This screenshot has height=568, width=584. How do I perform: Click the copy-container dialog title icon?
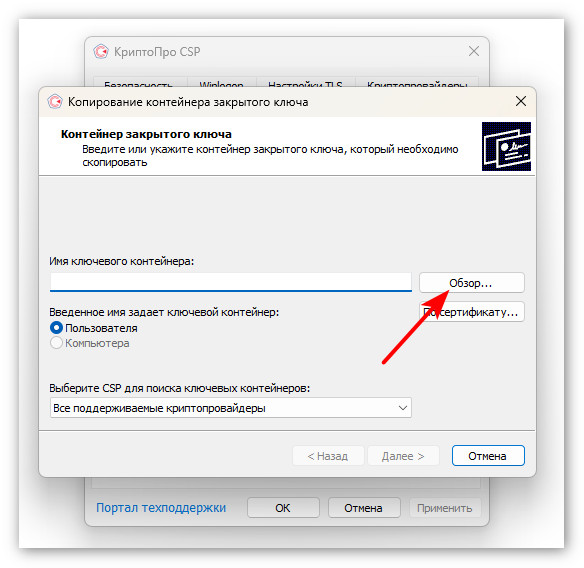[x=55, y=102]
